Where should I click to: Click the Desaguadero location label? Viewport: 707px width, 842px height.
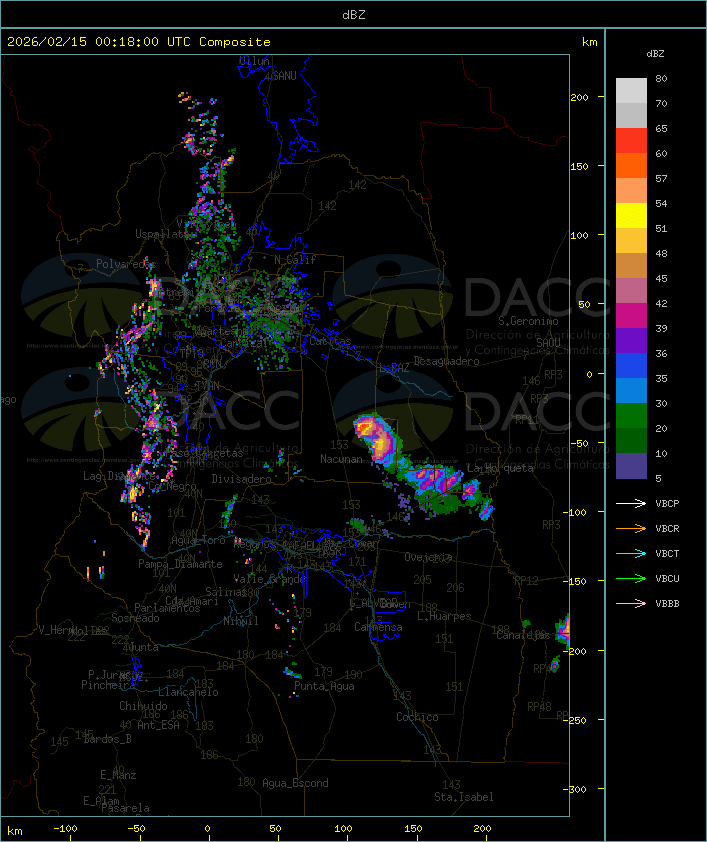(x=446, y=361)
